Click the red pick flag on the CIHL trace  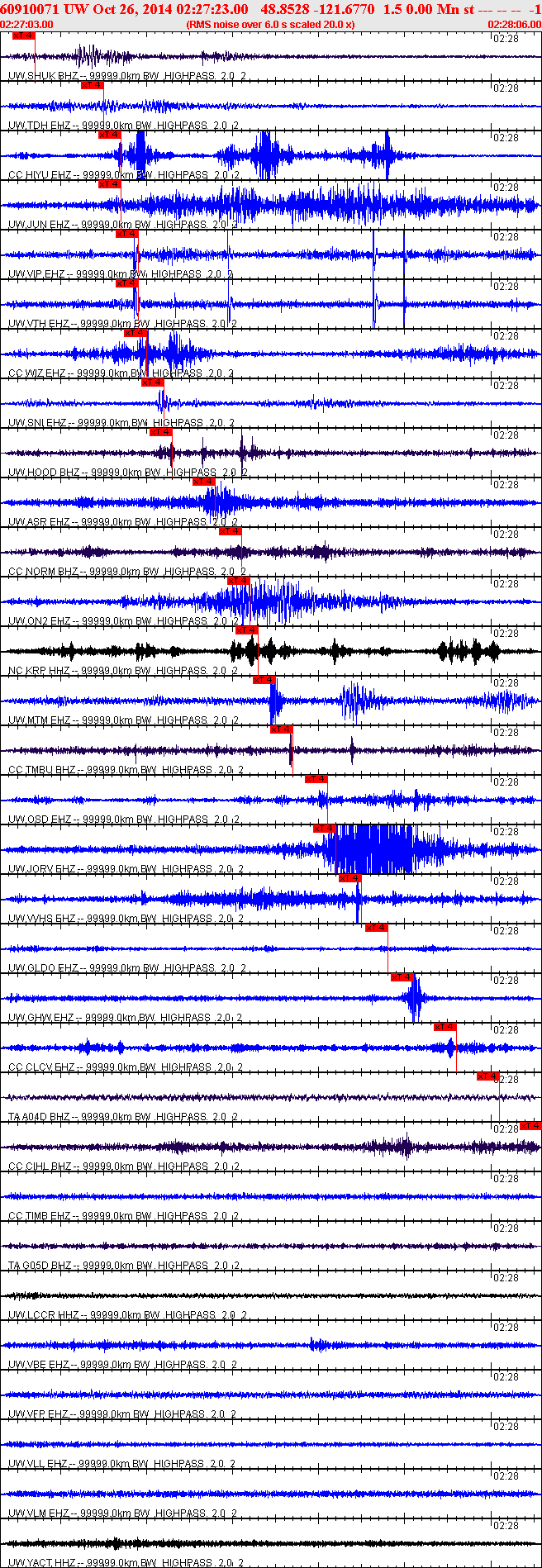coord(530,1126)
